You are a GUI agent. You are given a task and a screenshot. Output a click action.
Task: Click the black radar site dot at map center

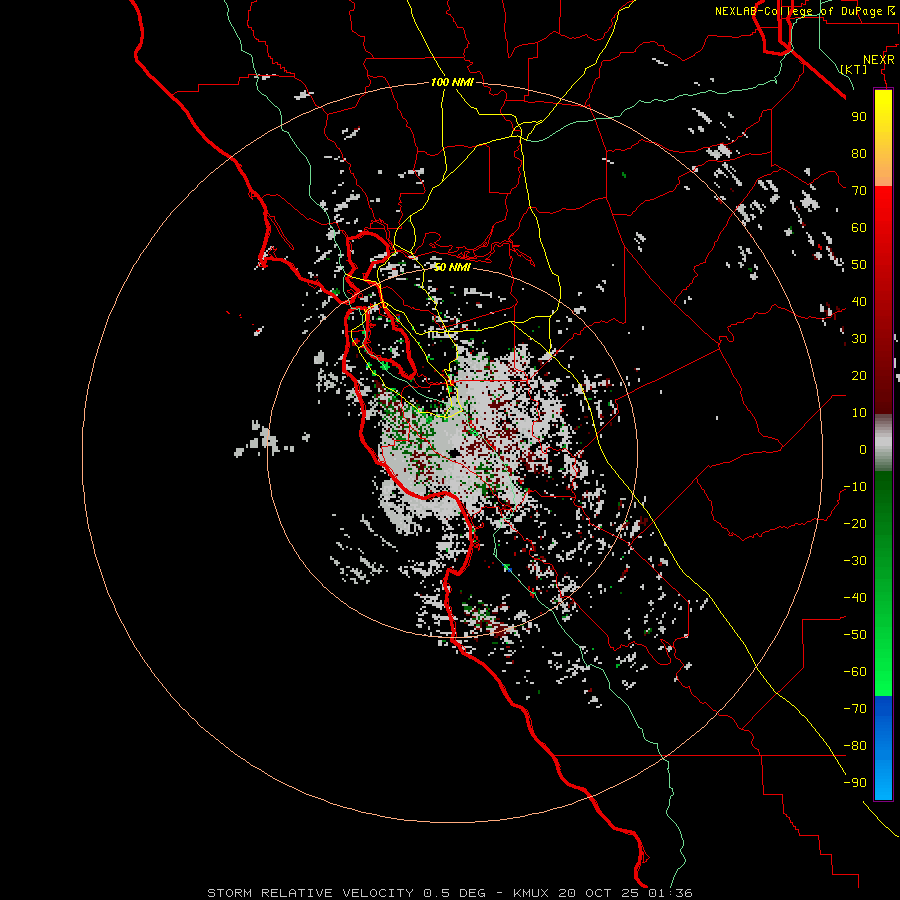454,453
